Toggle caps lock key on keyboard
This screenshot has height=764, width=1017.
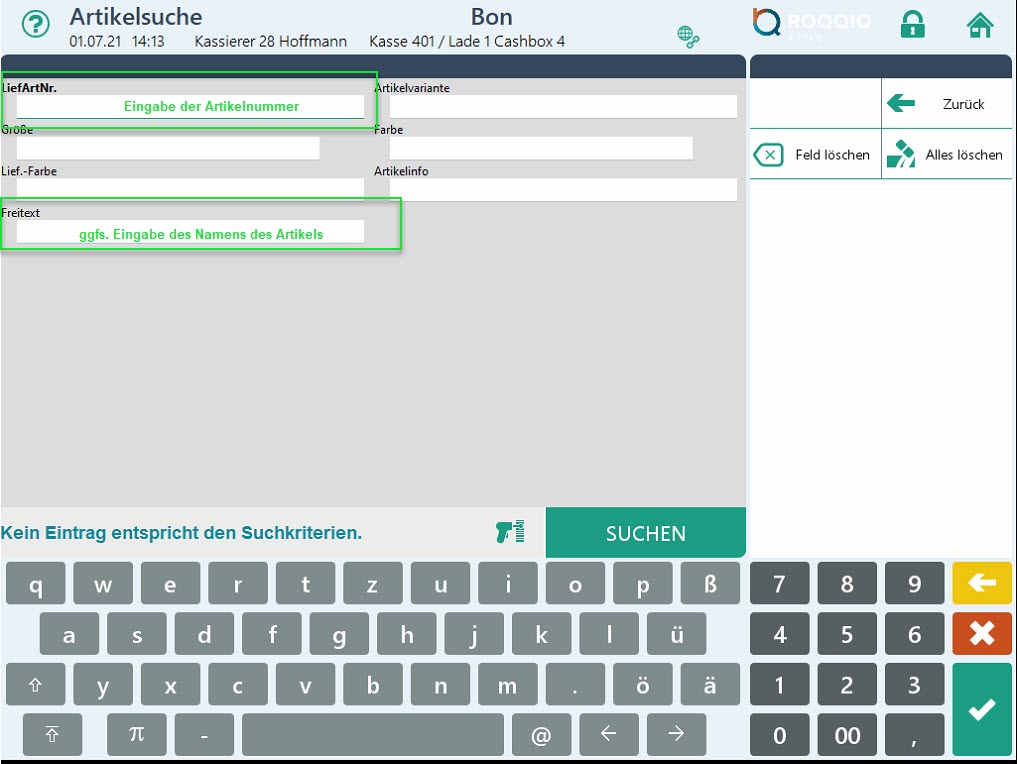point(51,735)
